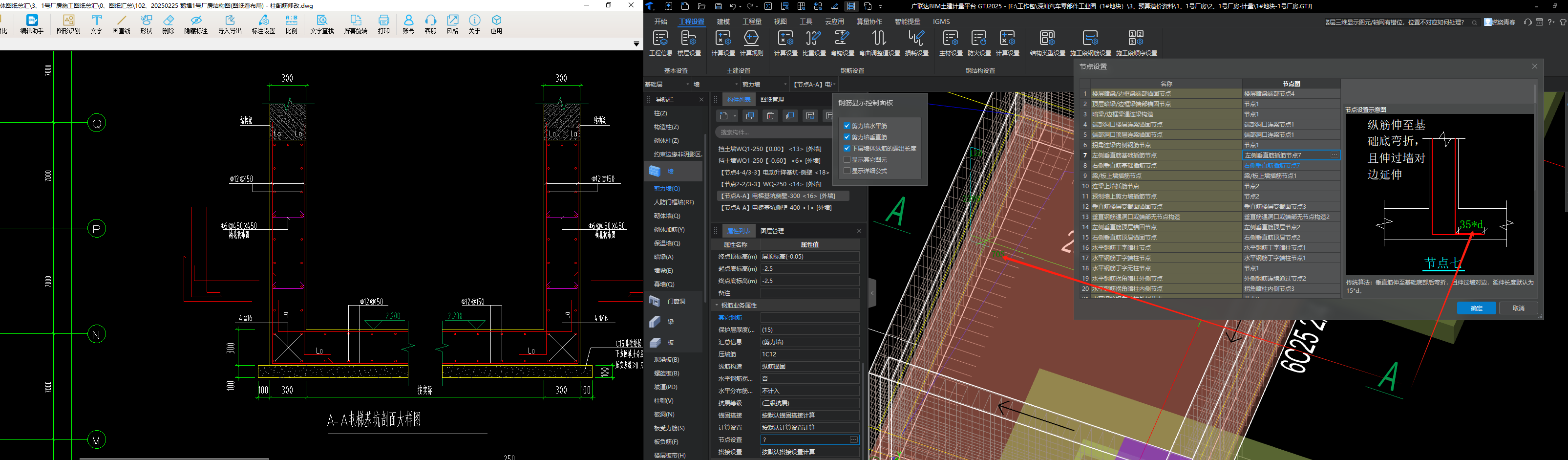This screenshot has width=1568, height=460.
Task: Open 编辑助手 in the CAD viewer toolbar
Action: 32,24
